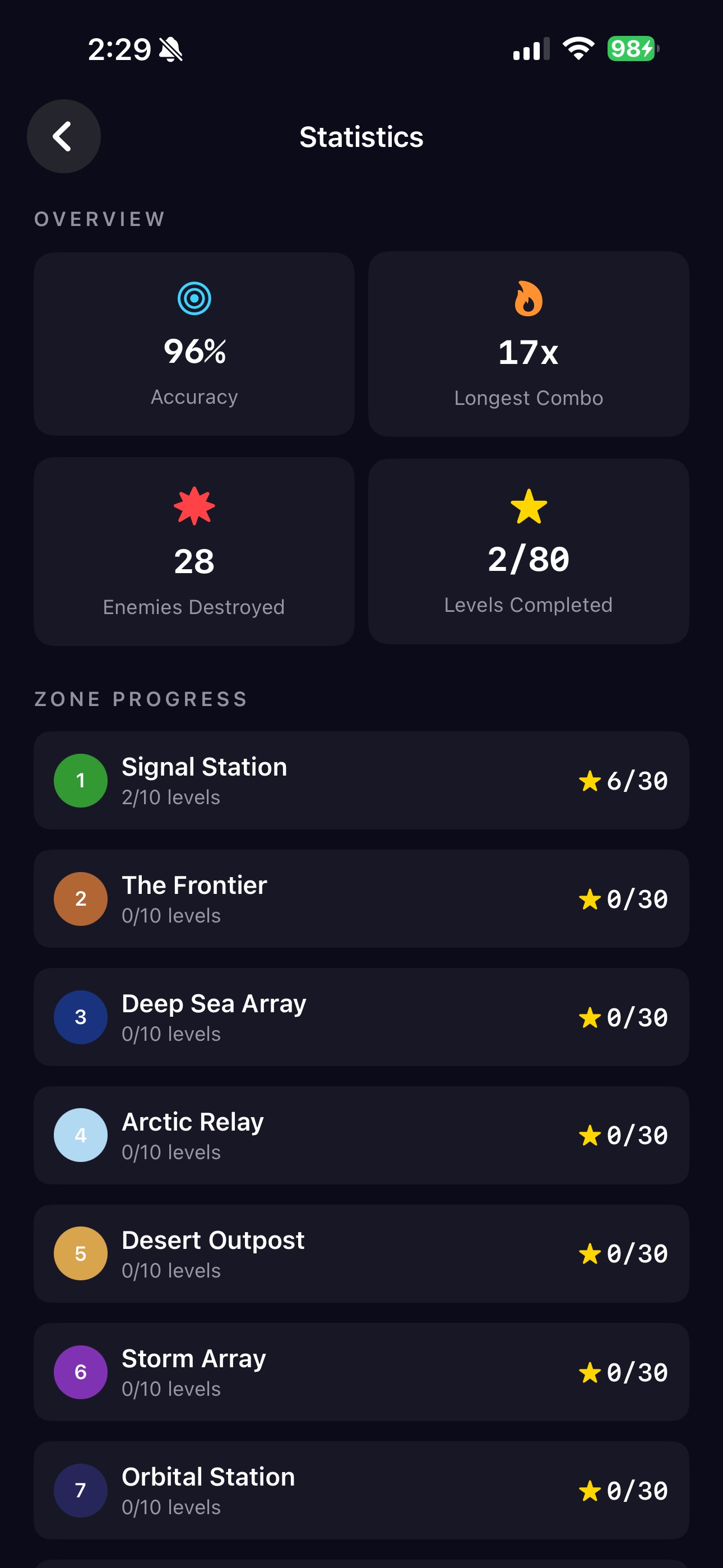Select the Desert Outpost zone entry
The height and width of the screenshot is (1568, 723).
click(361, 1254)
